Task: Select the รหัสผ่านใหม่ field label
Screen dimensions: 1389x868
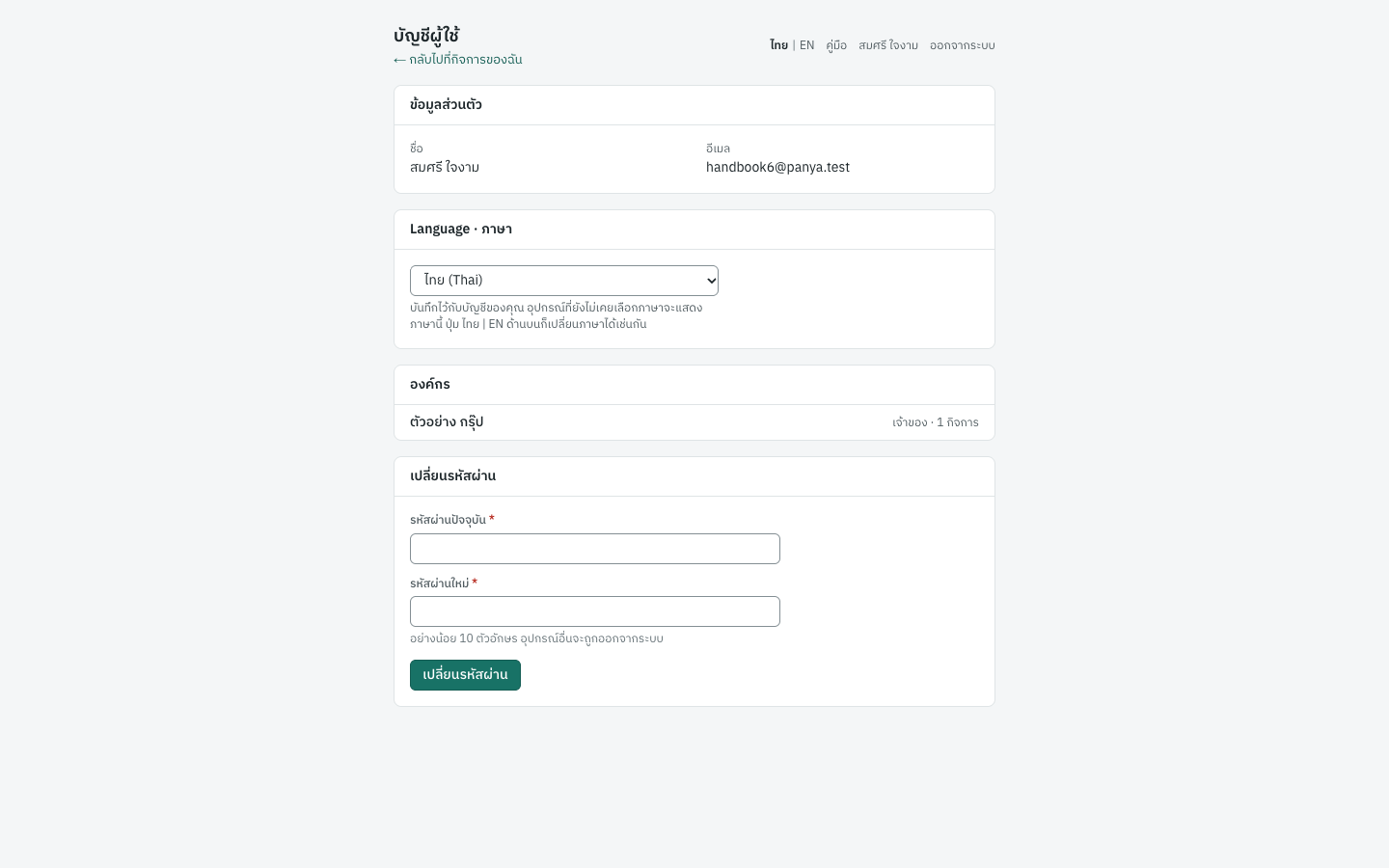Action: coord(439,583)
